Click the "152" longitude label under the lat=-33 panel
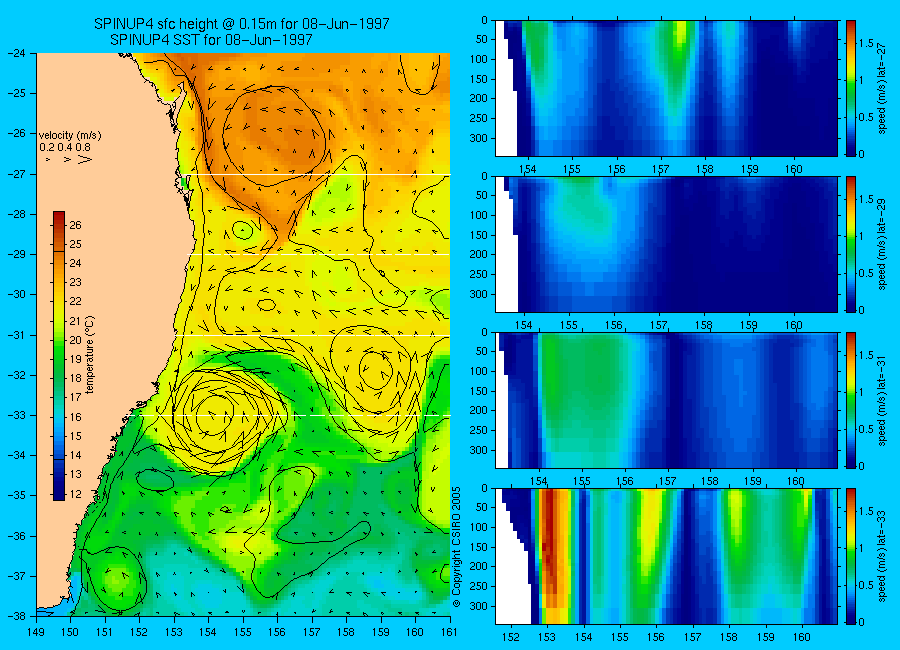The width and height of the screenshot is (900, 650). (510, 637)
